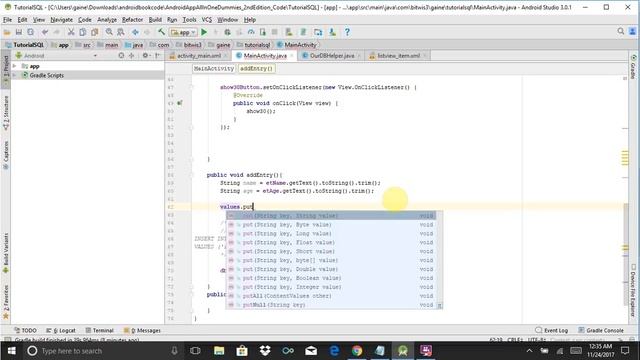Select put(String key, Float value) suggestion
This screenshot has width=640, height=360.
pyautogui.click(x=331, y=242)
